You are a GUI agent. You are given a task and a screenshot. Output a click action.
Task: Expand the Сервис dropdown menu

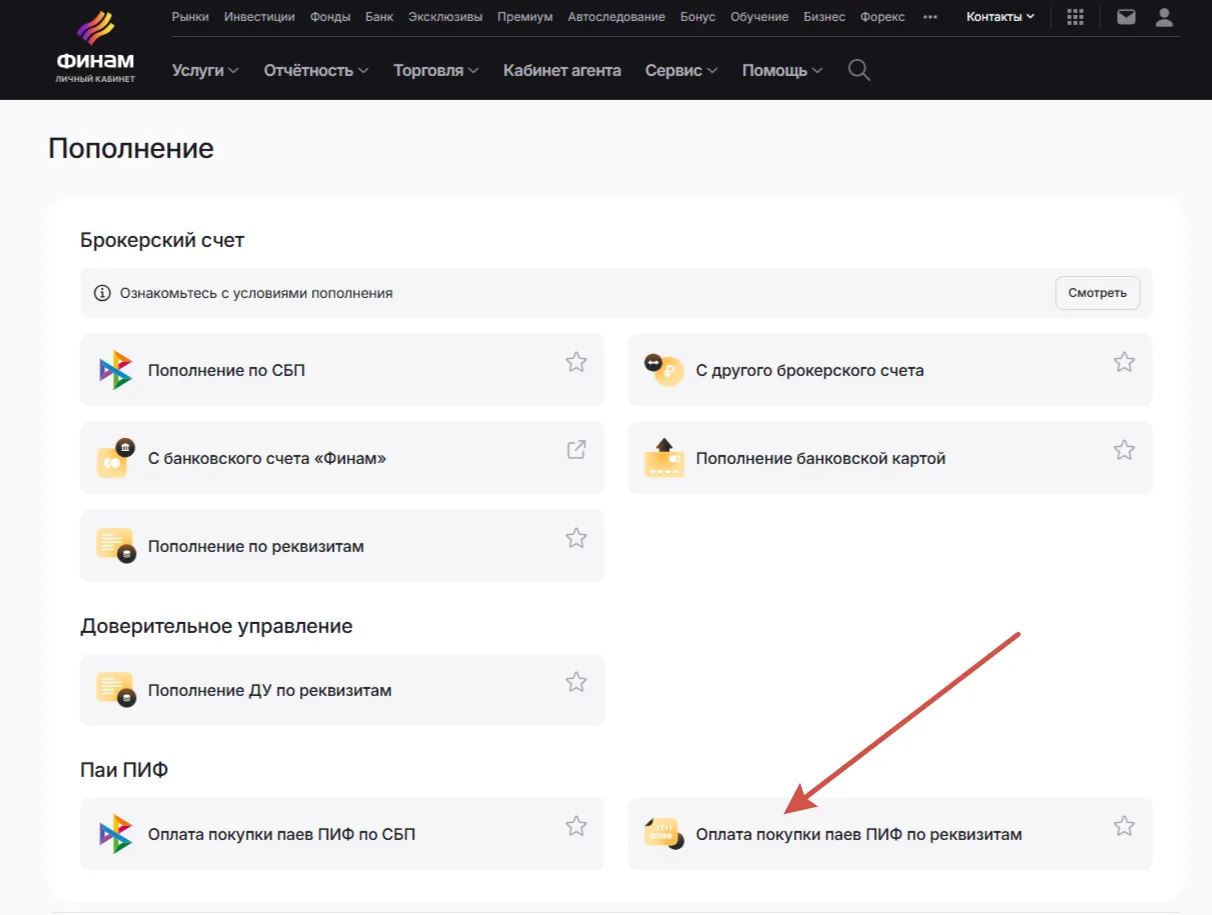tap(681, 70)
